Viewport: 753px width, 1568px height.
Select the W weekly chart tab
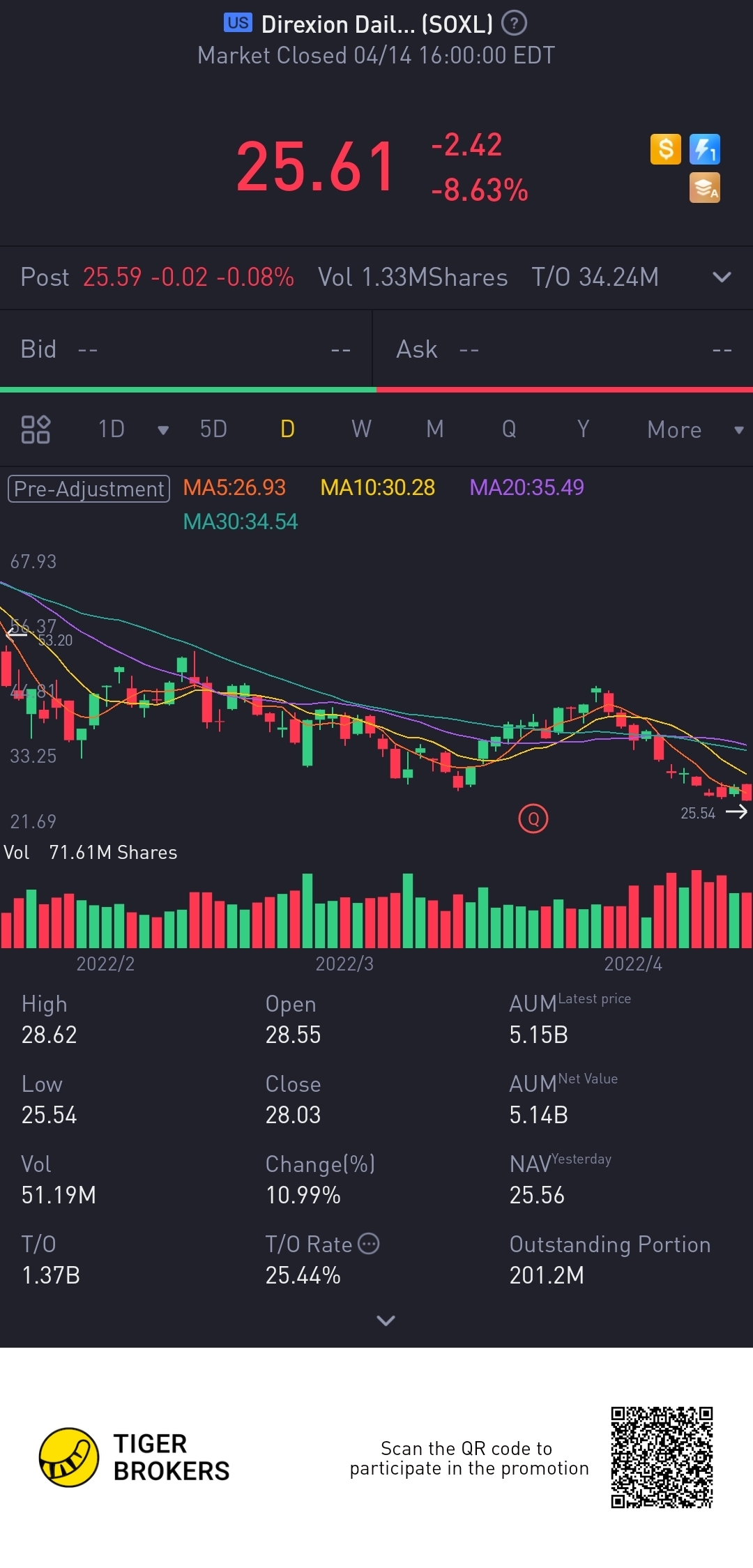361,429
